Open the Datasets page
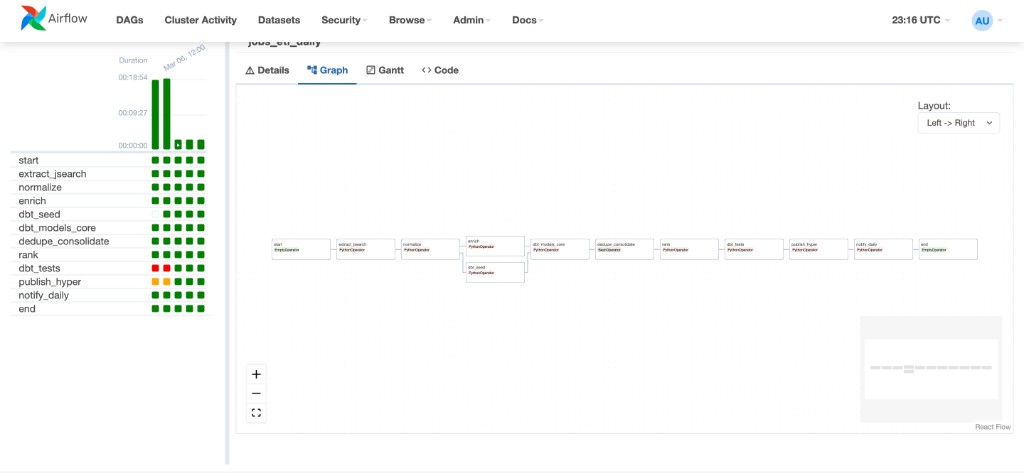The image size is (1024, 473). coord(279,20)
